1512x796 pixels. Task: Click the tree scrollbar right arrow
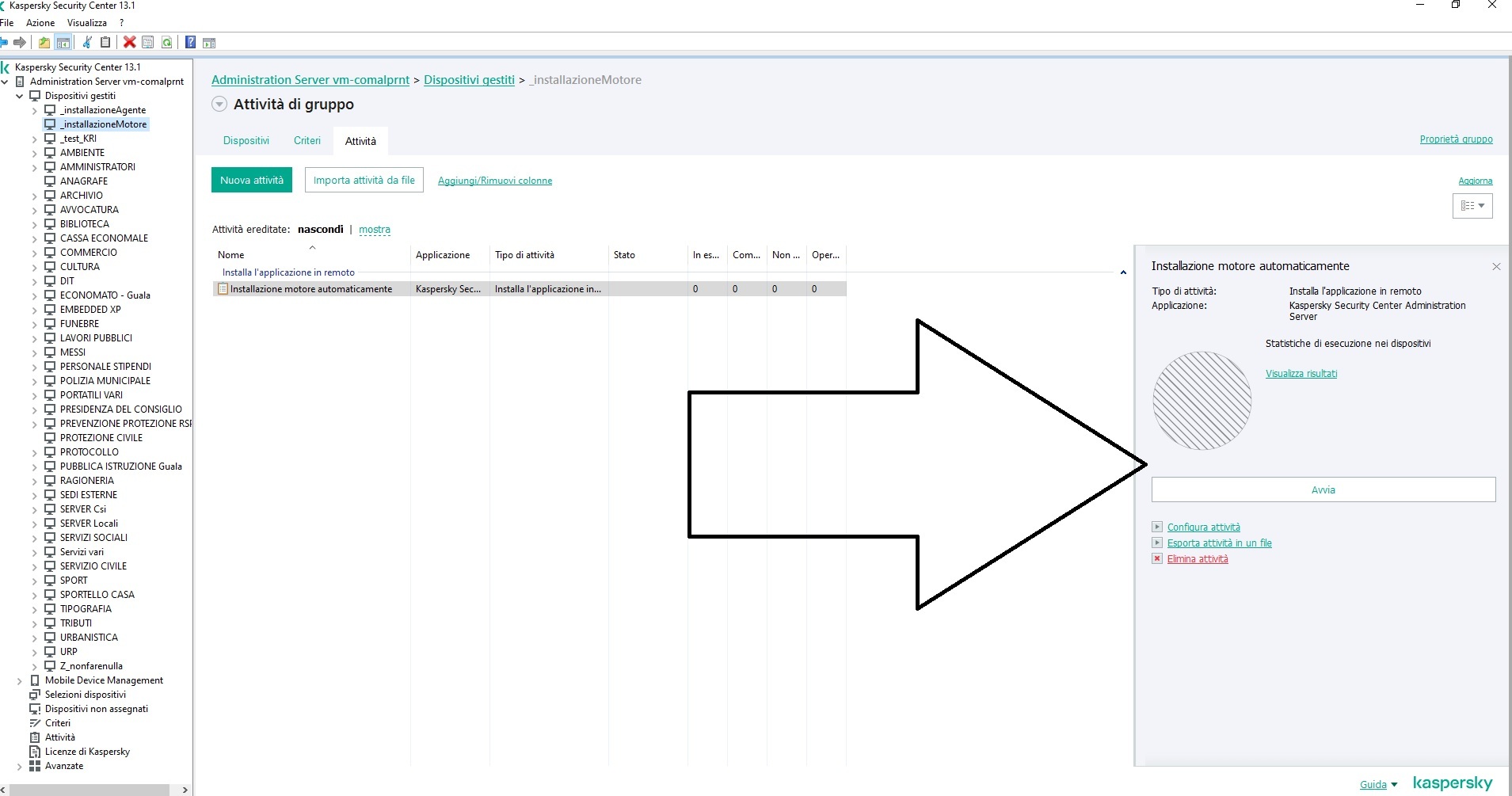[x=185, y=790]
